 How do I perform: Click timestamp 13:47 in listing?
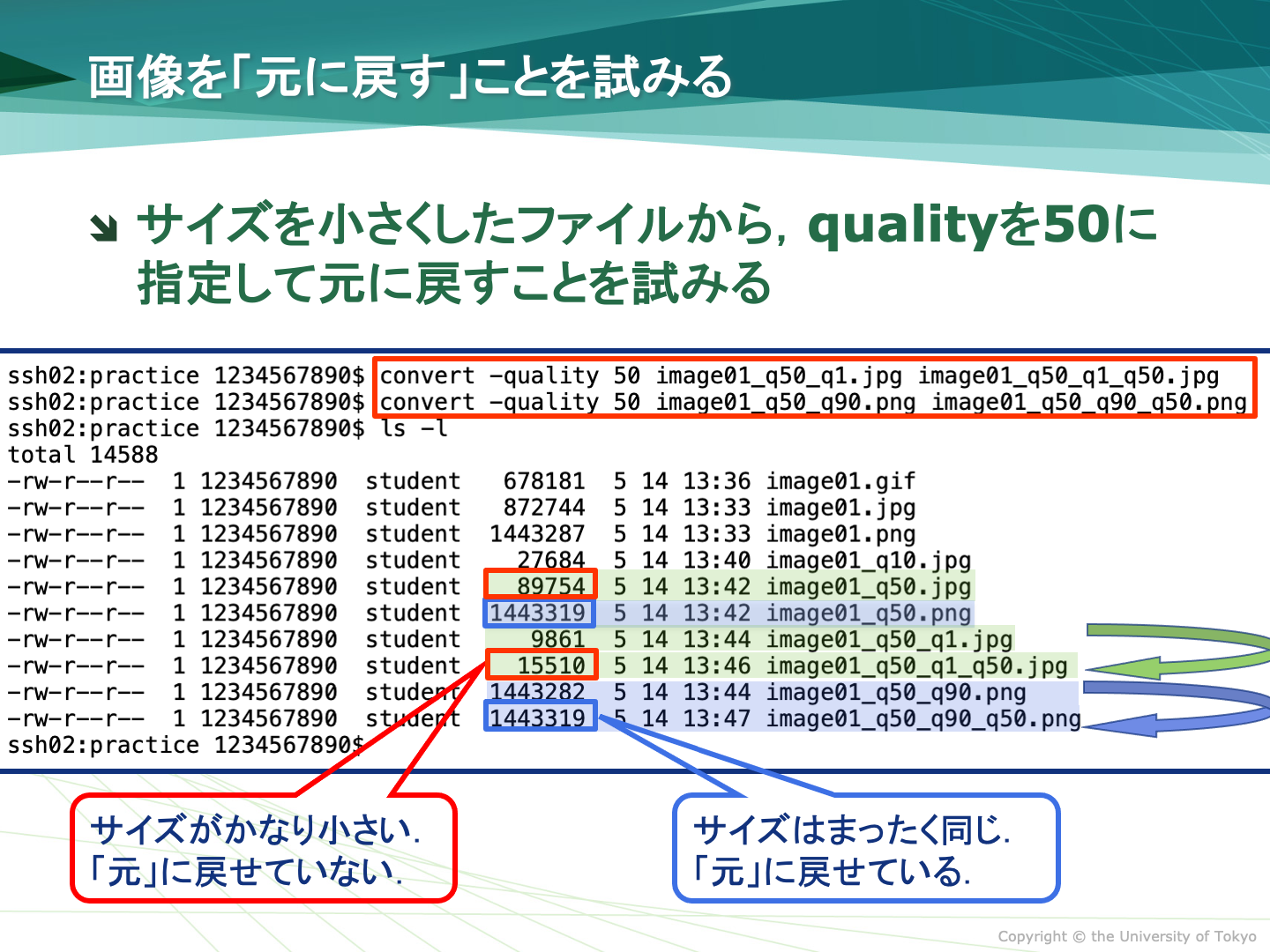click(x=716, y=719)
